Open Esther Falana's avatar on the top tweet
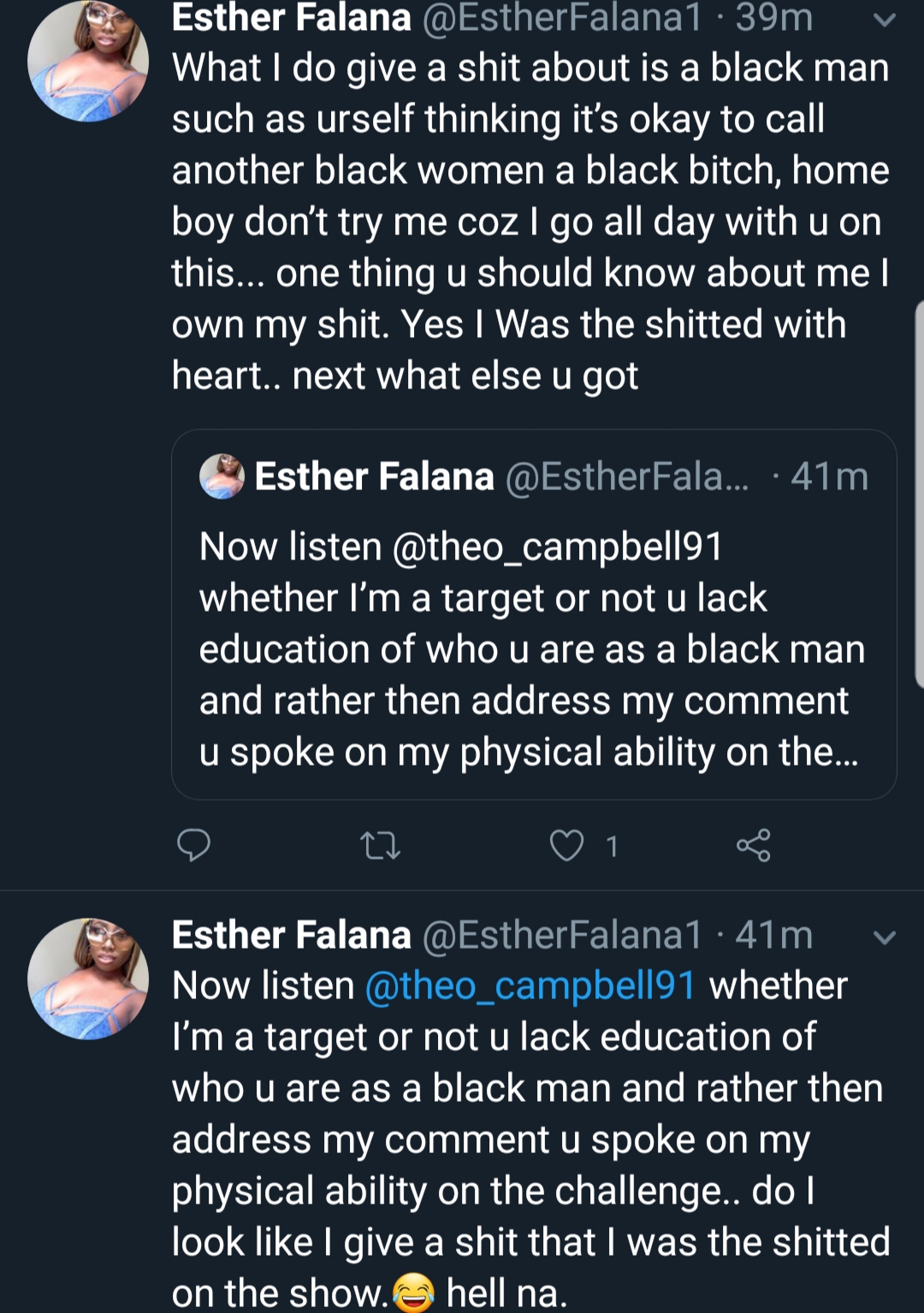The height and width of the screenshot is (1313, 924). pyautogui.click(x=88, y=61)
